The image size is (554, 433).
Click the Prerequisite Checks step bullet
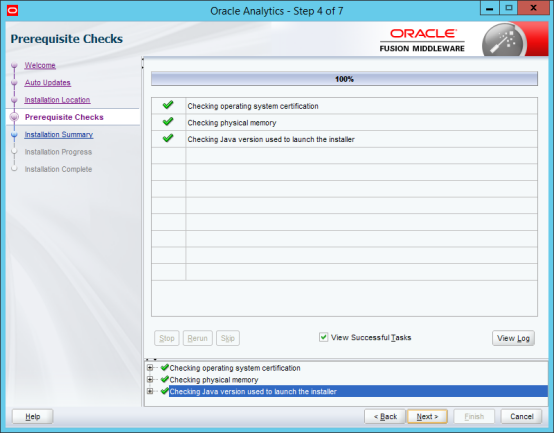14,117
